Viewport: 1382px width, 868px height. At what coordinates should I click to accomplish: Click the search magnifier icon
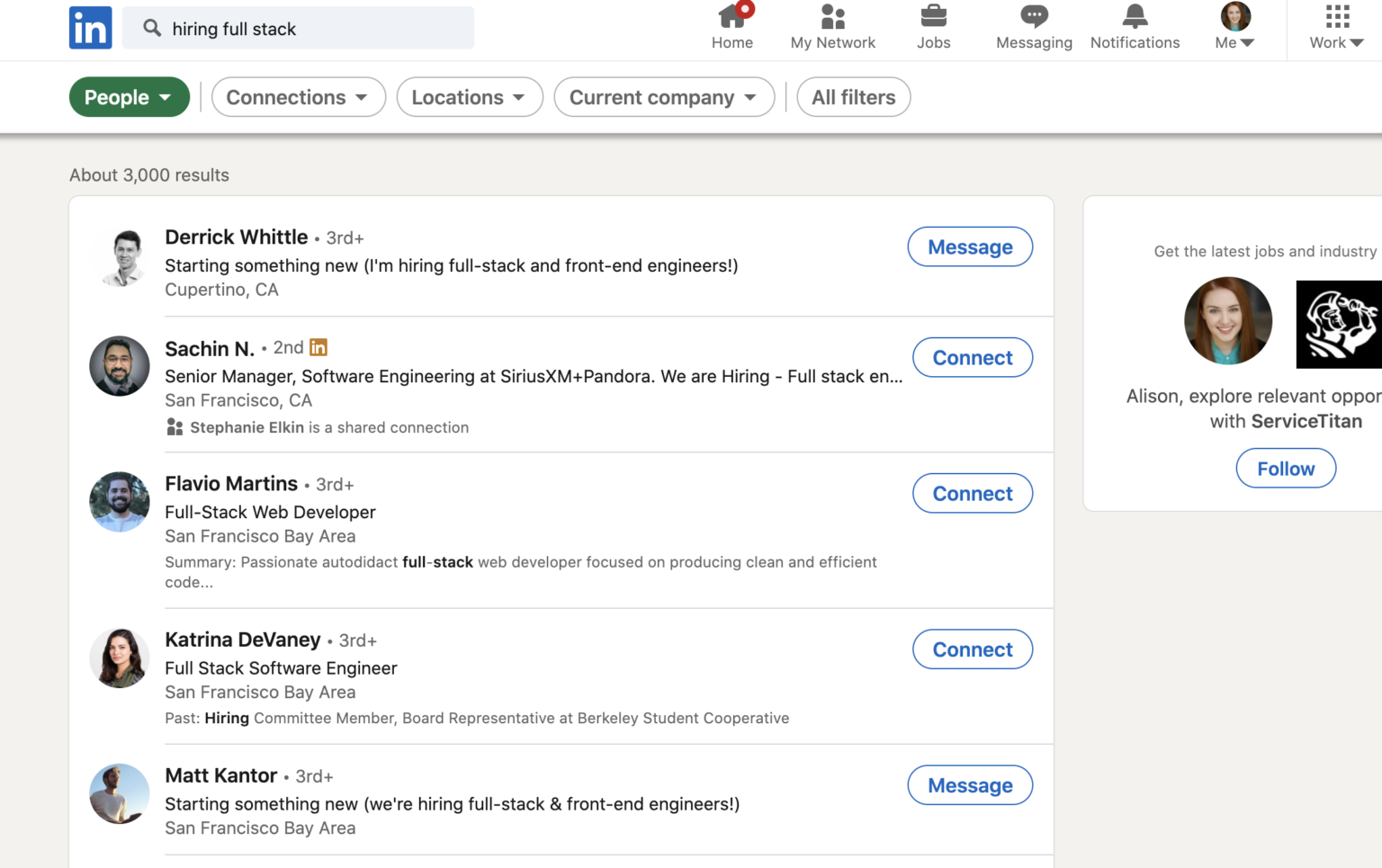coord(151,28)
